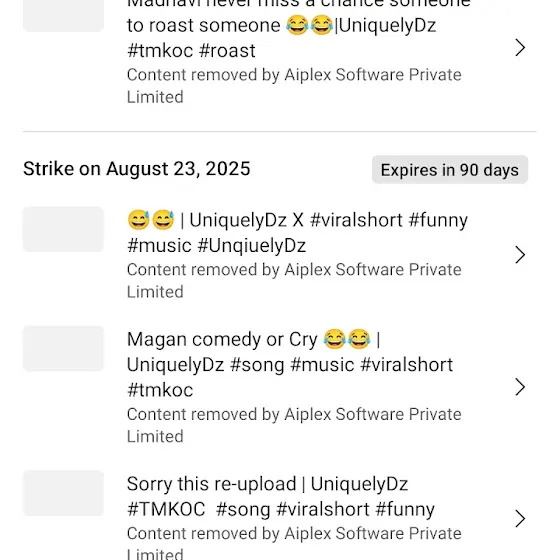The image size is (560, 560).
Task: Tap removal notice under Magan comedy #tmkoc
Action: point(294,425)
